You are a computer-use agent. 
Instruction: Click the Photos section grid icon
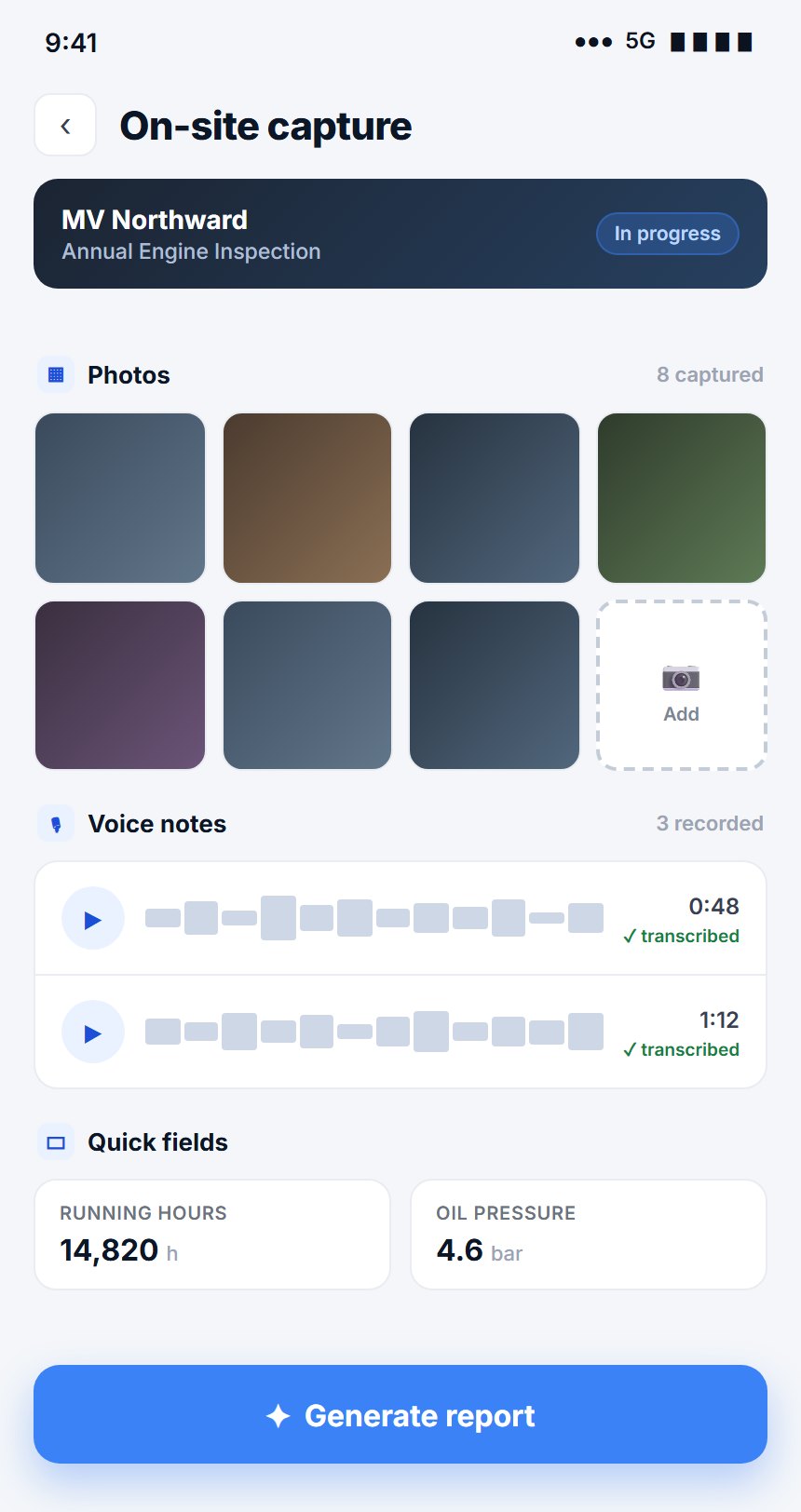point(56,375)
